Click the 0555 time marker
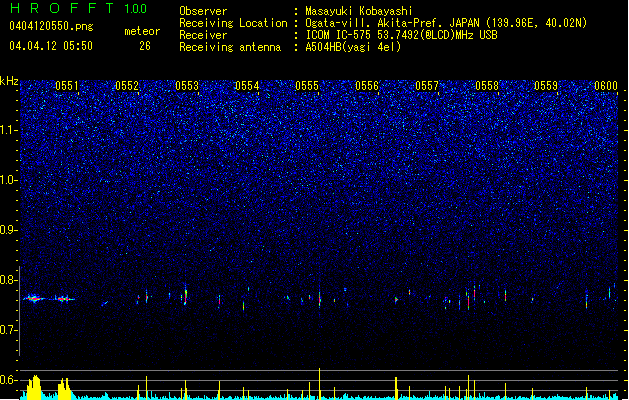 [307, 86]
